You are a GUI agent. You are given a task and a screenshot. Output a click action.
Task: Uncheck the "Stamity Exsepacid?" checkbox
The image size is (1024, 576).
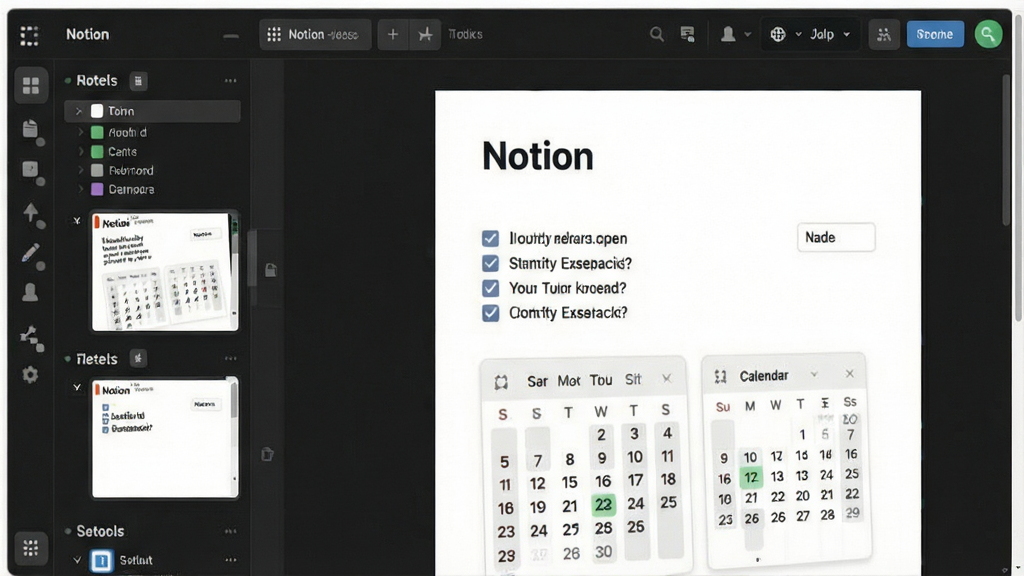490,263
